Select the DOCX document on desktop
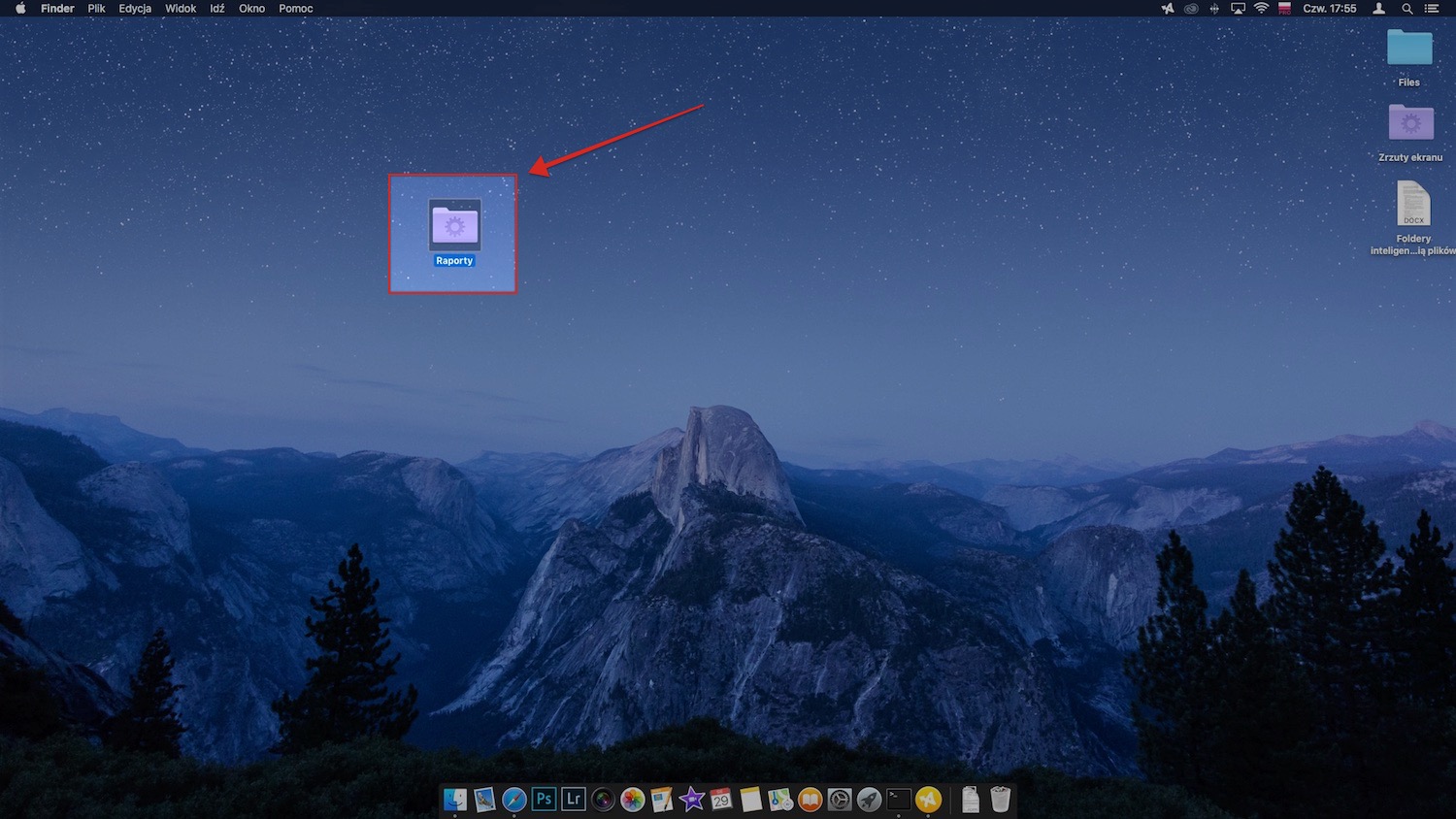The height and width of the screenshot is (819, 1456). [1413, 204]
